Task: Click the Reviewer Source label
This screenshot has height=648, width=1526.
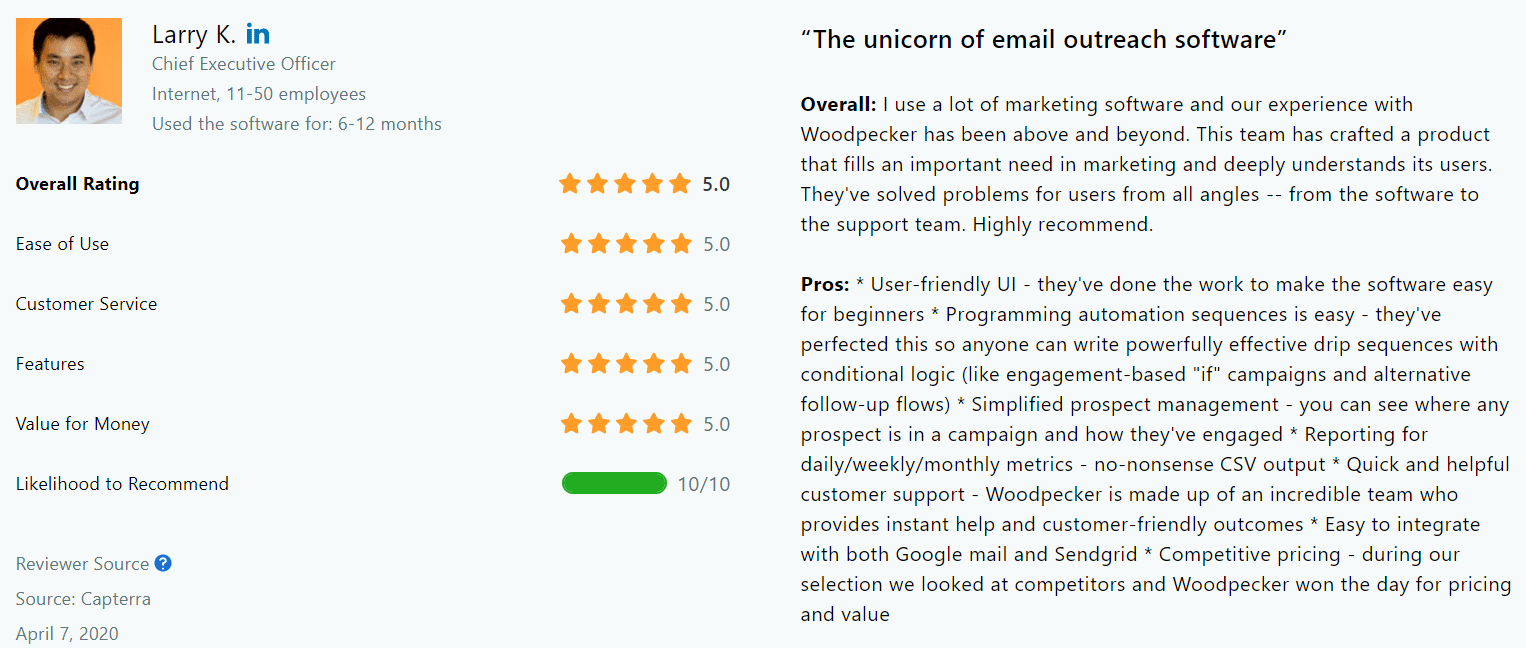Action: 82,564
